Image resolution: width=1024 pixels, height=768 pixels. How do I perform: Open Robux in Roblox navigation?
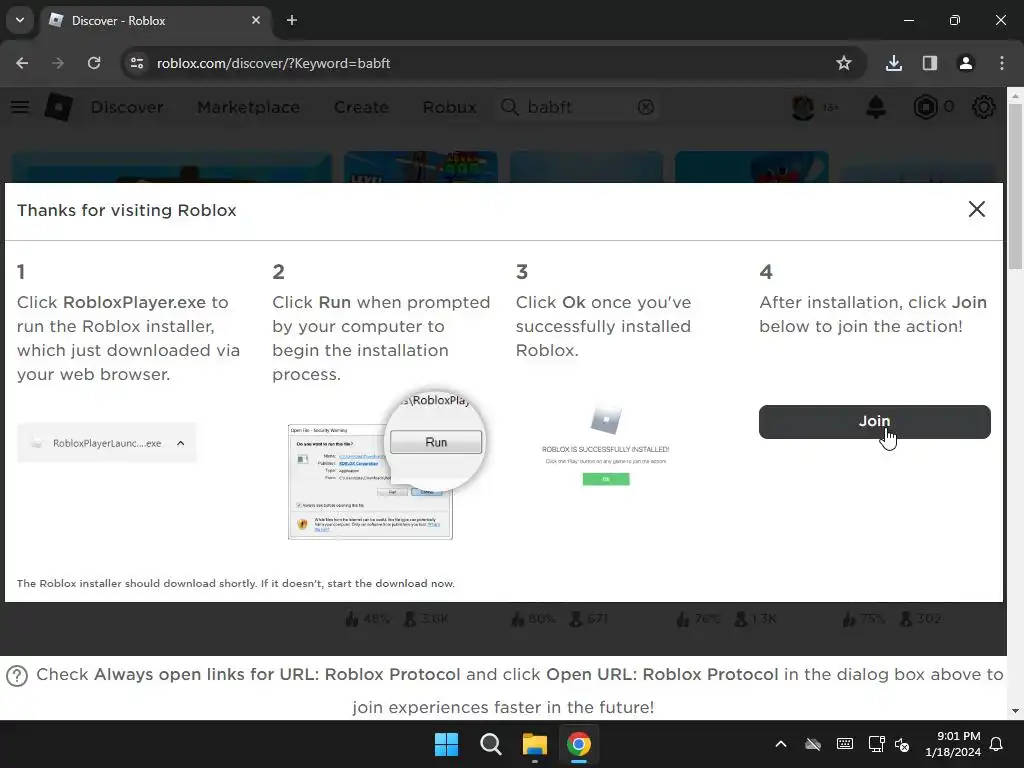click(449, 107)
